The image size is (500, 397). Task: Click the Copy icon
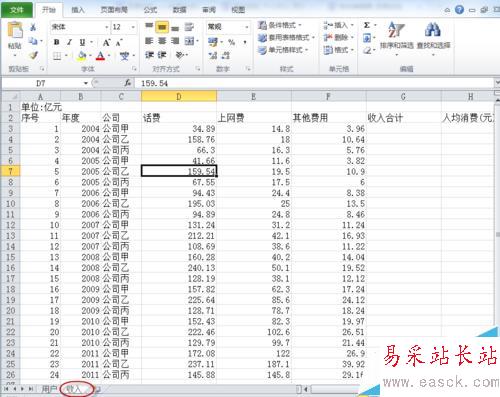[33, 41]
